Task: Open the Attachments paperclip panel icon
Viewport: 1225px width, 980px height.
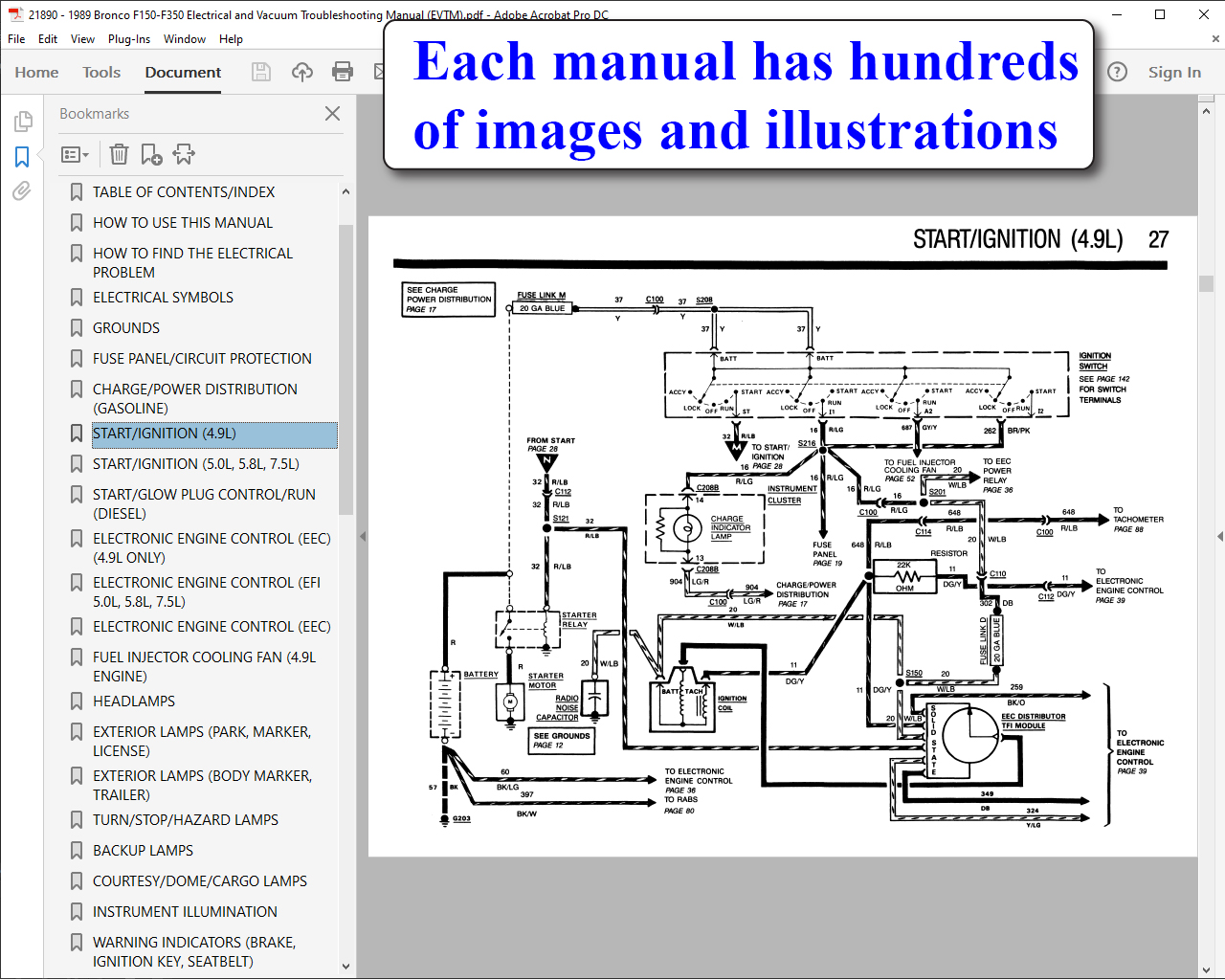Action: tap(21, 191)
